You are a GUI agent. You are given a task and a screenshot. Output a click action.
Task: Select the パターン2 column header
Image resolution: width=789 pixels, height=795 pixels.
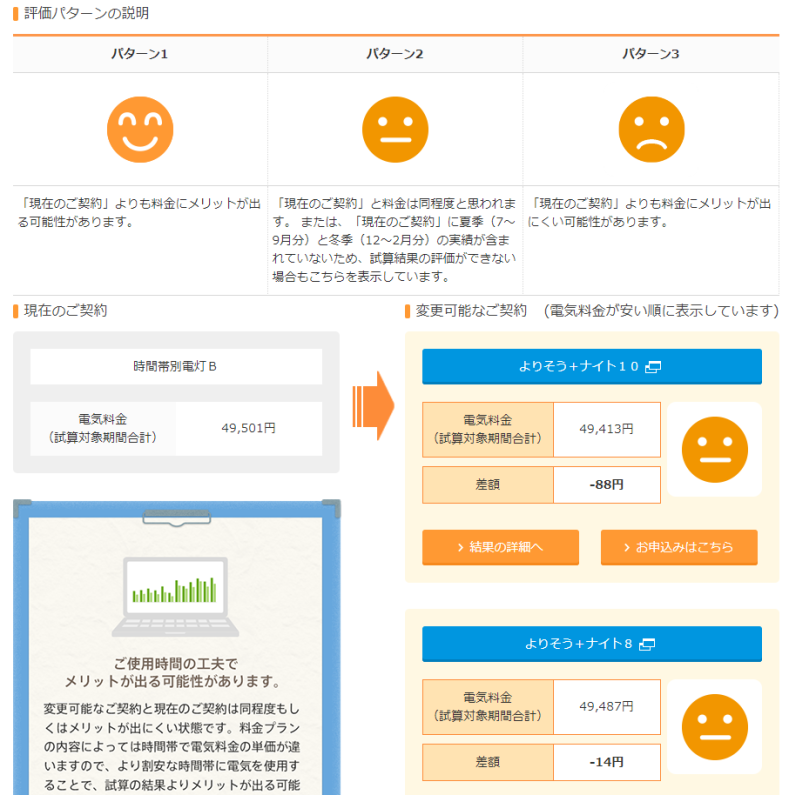(x=395, y=54)
